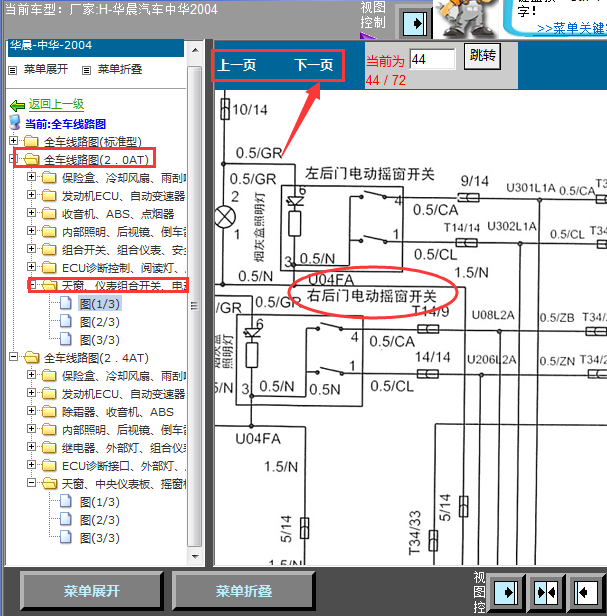Image resolution: width=607 pixels, height=616 pixels.
Task: Go to next page 下一页
Action: click(x=314, y=65)
